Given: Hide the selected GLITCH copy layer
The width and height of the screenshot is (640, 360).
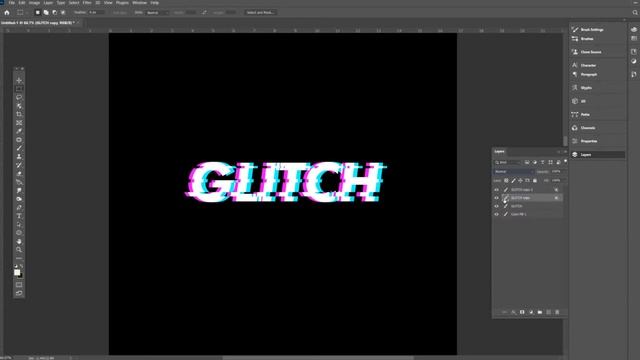Looking at the screenshot, I should pos(496,198).
